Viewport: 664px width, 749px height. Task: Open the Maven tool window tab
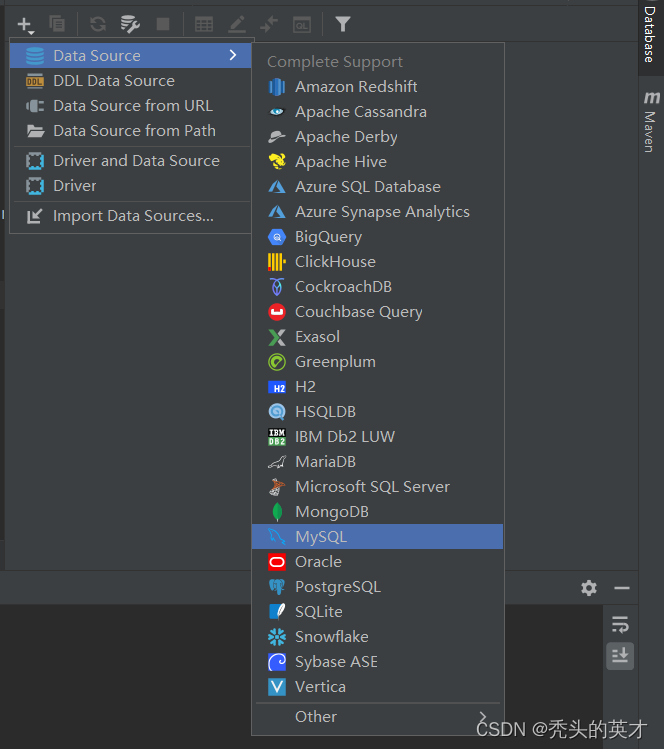point(650,122)
